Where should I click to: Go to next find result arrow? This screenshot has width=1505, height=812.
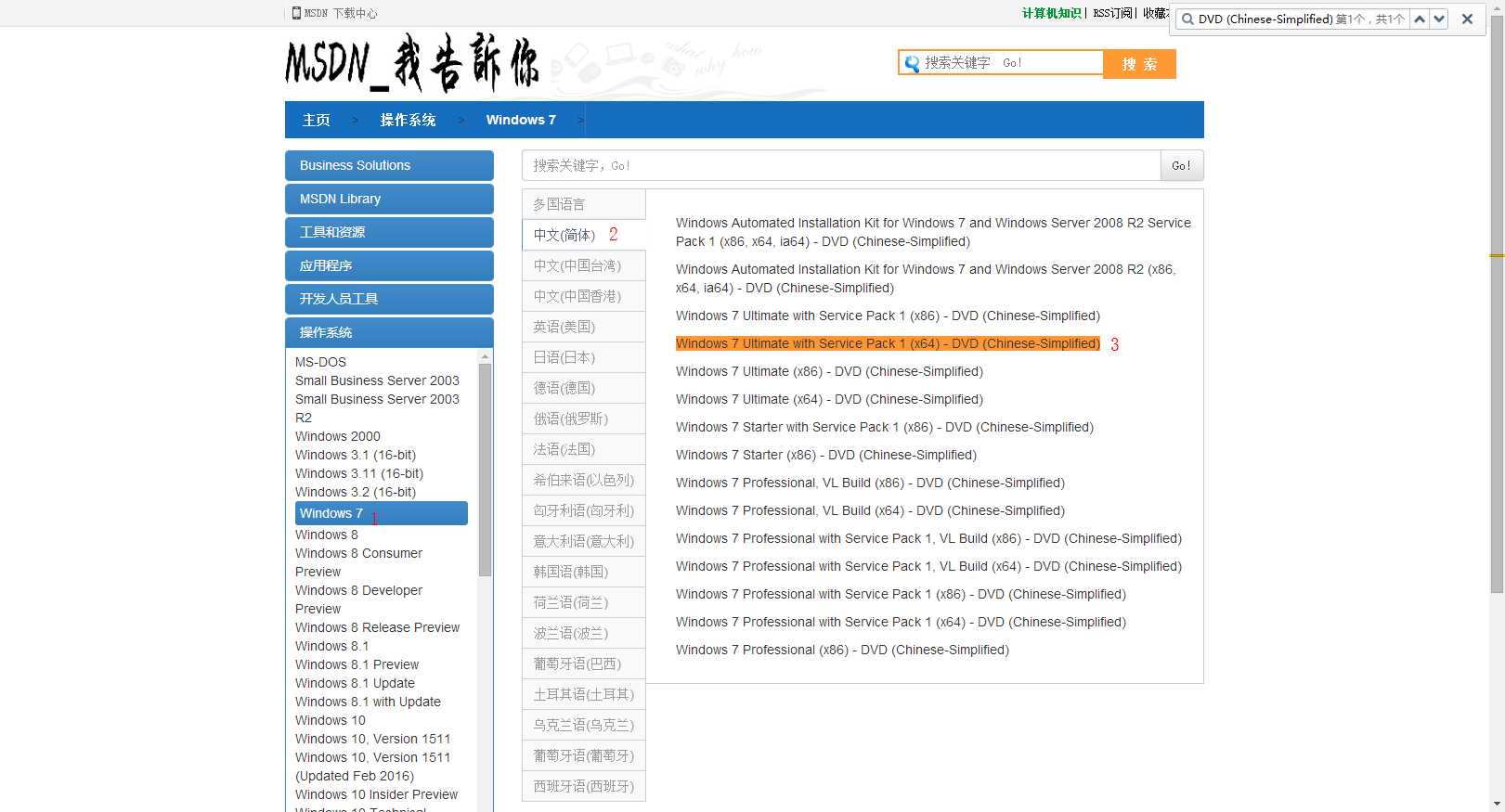click(1439, 19)
